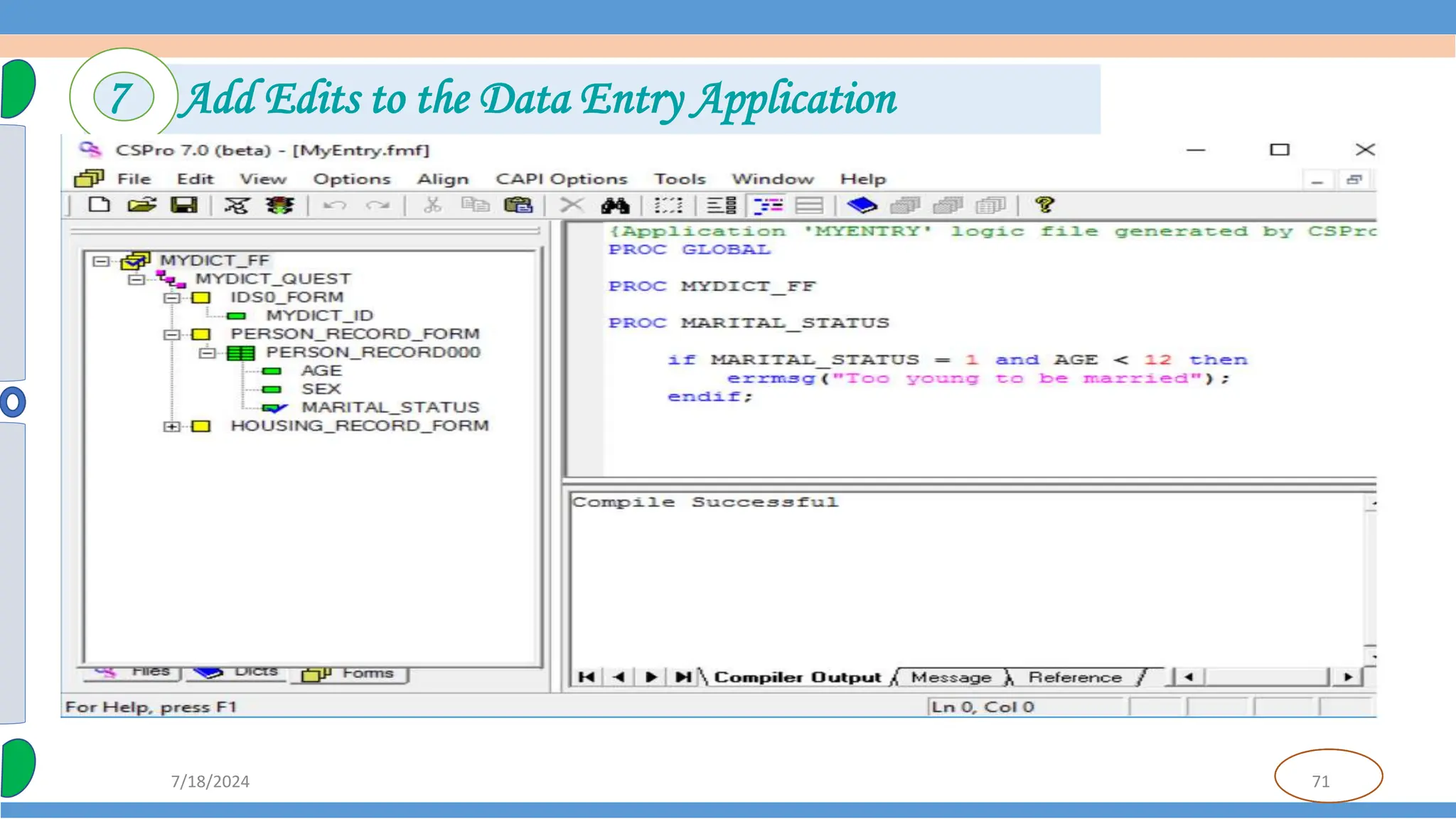Click the document icon left of File menu
The height and width of the screenshot is (819, 1456).
89,178
